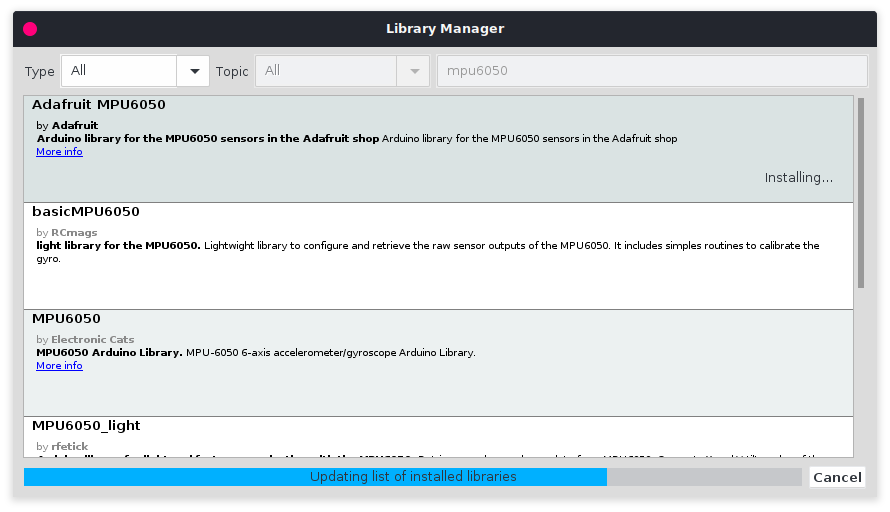Viewport: 890px width, 512px height.
Task: Click the basicMPU6050 description text
Action: tap(428, 252)
